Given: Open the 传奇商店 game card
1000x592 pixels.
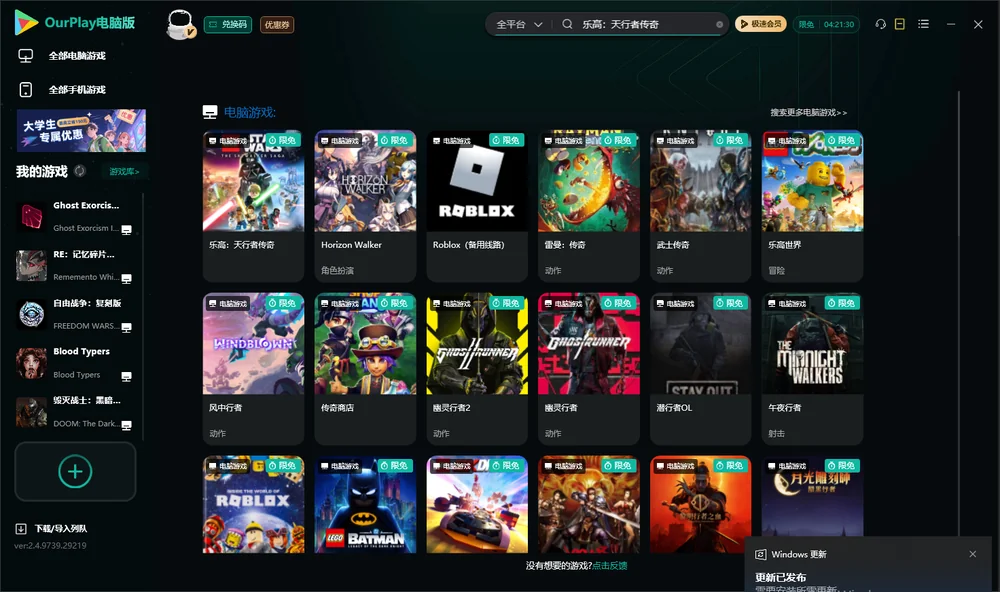Looking at the screenshot, I should pos(365,369).
